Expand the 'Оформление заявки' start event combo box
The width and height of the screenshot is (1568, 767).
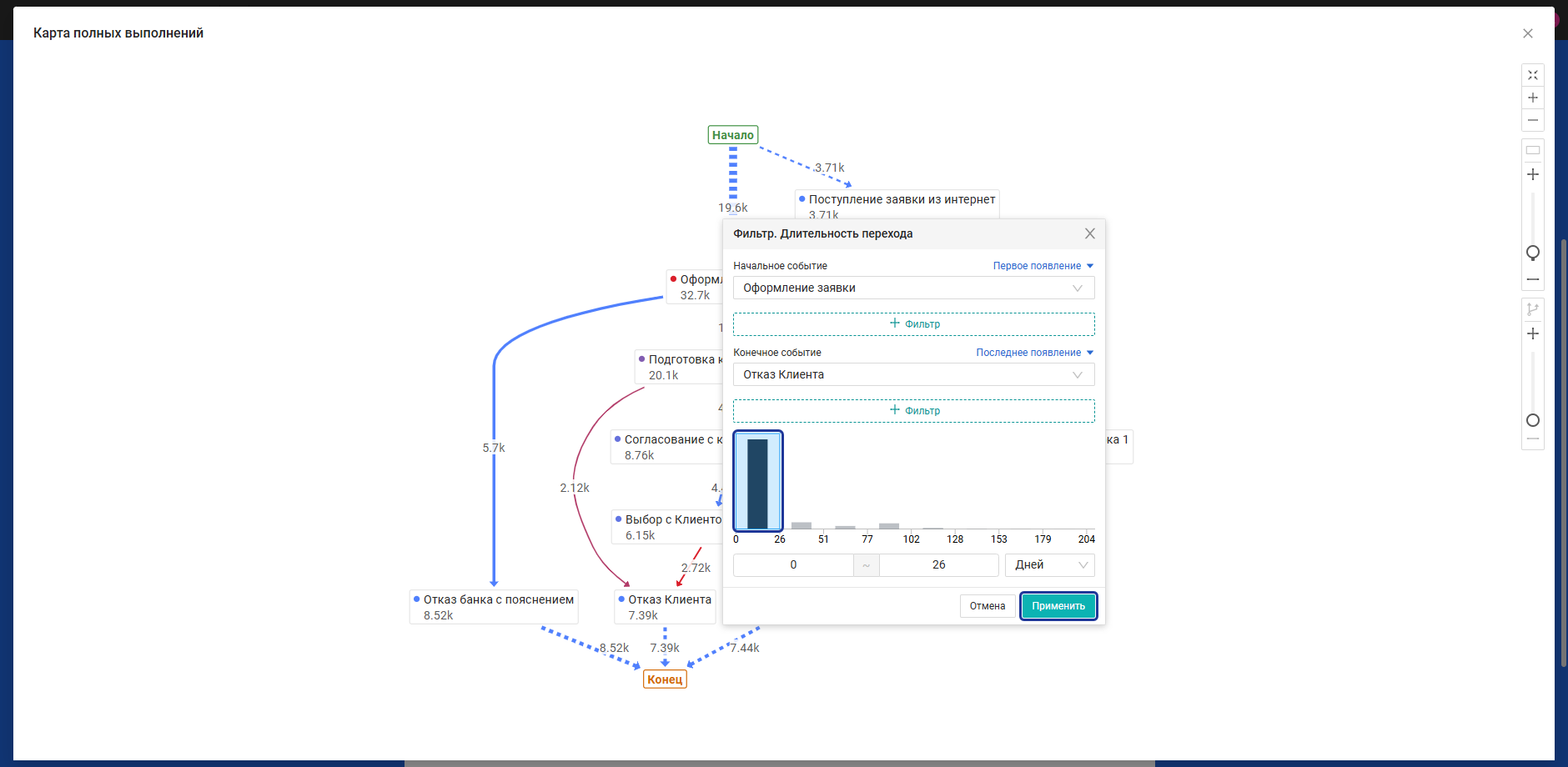[x=914, y=288]
